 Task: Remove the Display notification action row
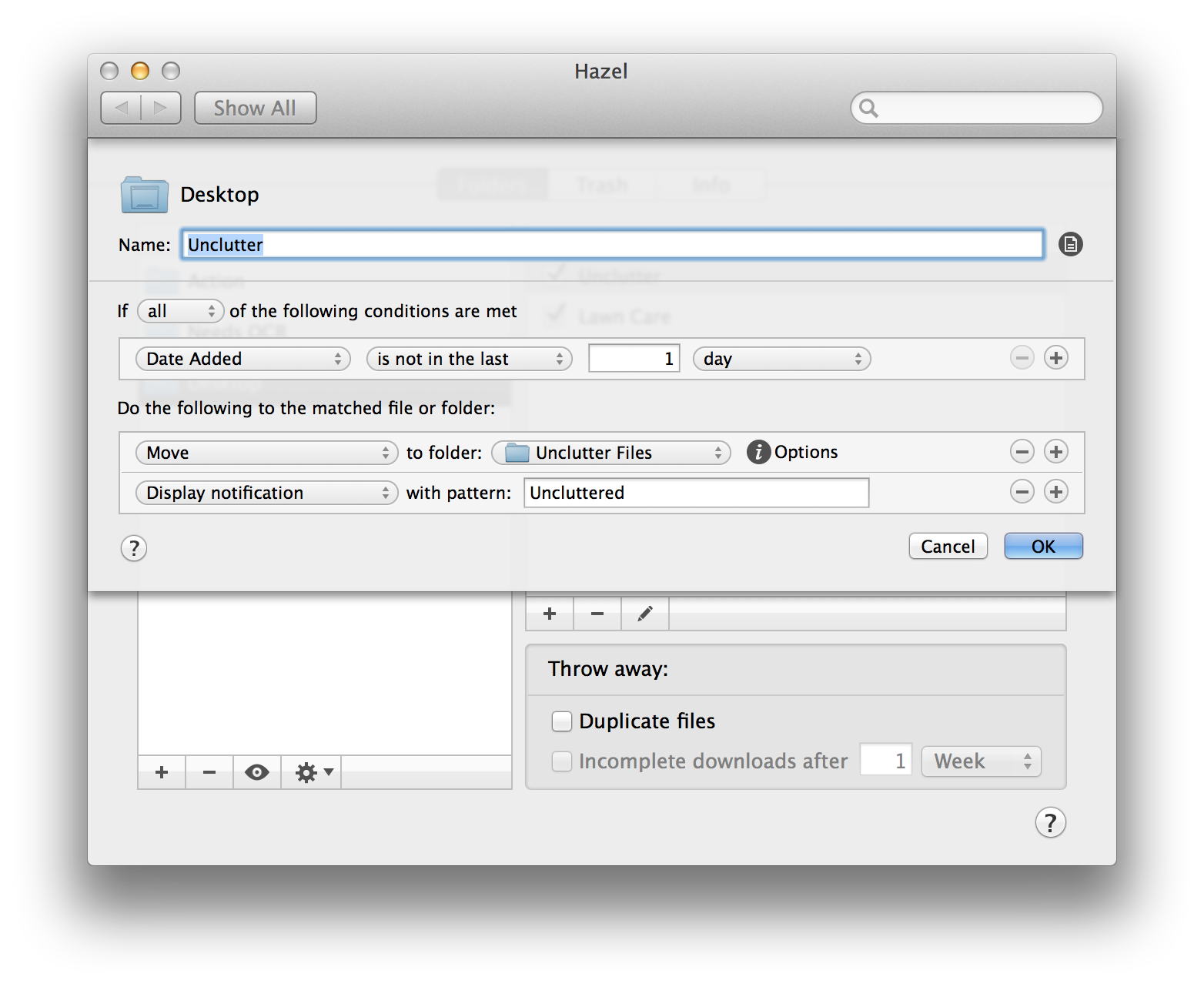[x=1022, y=492]
